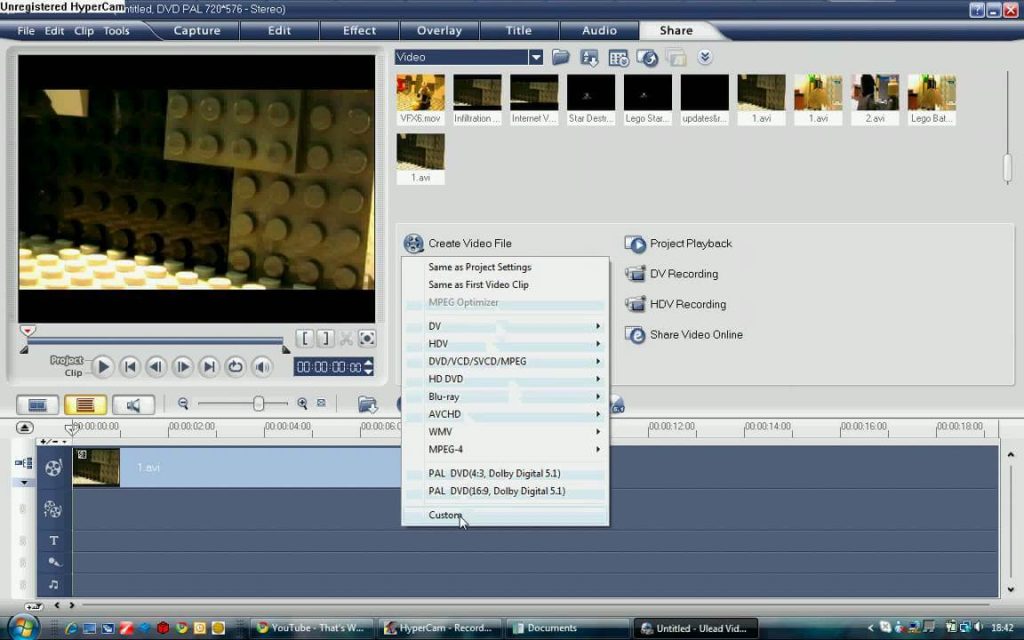Image resolution: width=1024 pixels, height=640 pixels.
Task: Click the Sort clips by date icon
Action: (x=617, y=58)
